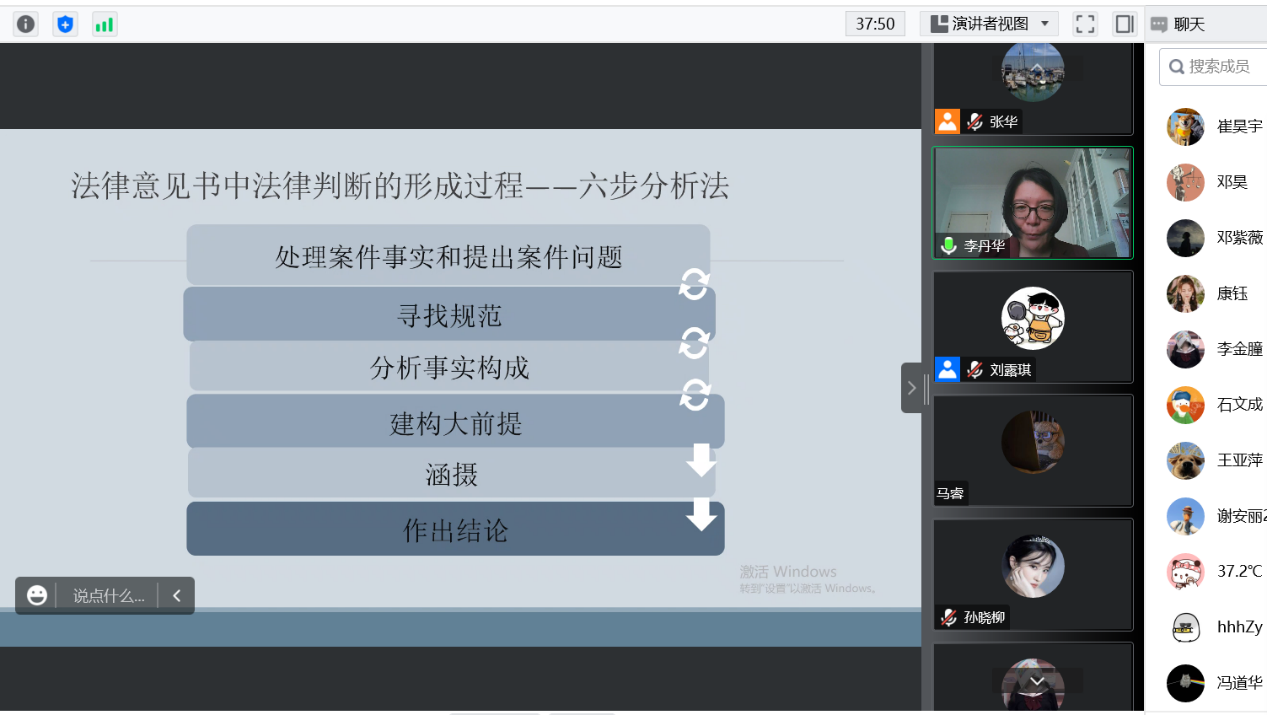Open the emoji reaction smiley icon
The width and height of the screenshot is (1267, 715).
click(x=37, y=595)
